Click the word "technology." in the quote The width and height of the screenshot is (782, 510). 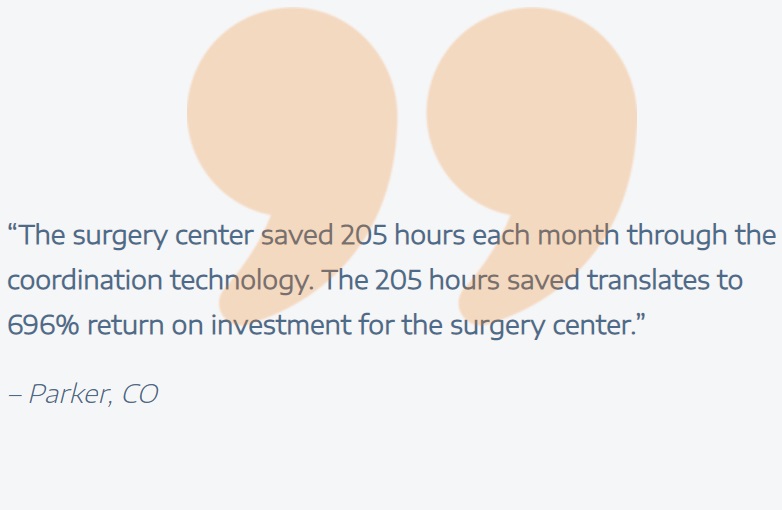243,281
